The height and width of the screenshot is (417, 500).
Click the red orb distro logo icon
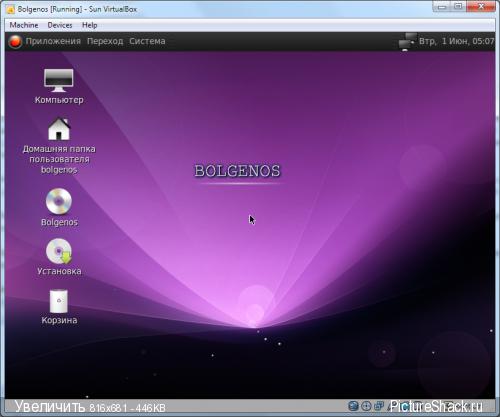tap(15, 42)
